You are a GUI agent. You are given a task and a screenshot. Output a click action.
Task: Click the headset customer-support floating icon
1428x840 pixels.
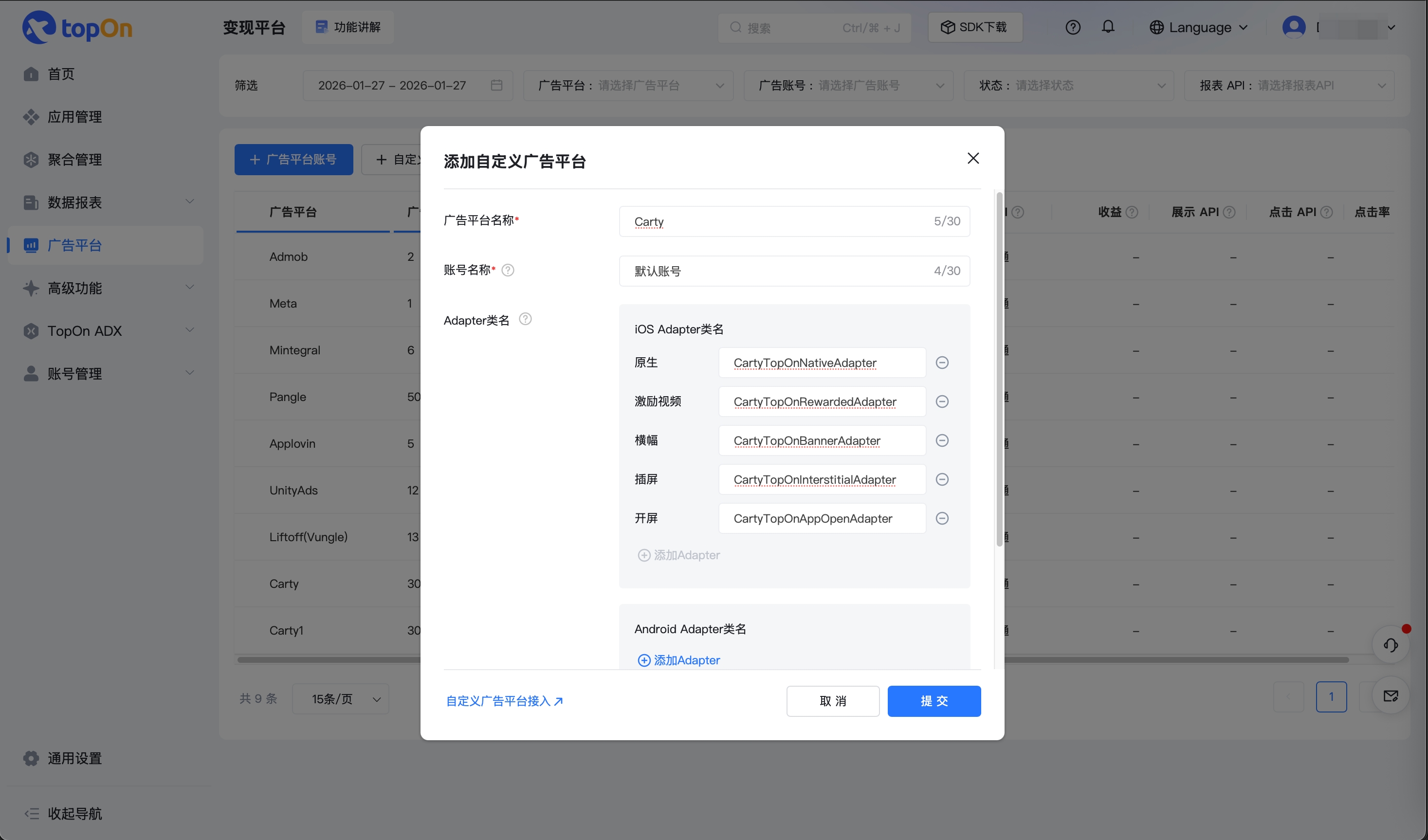[1390, 644]
